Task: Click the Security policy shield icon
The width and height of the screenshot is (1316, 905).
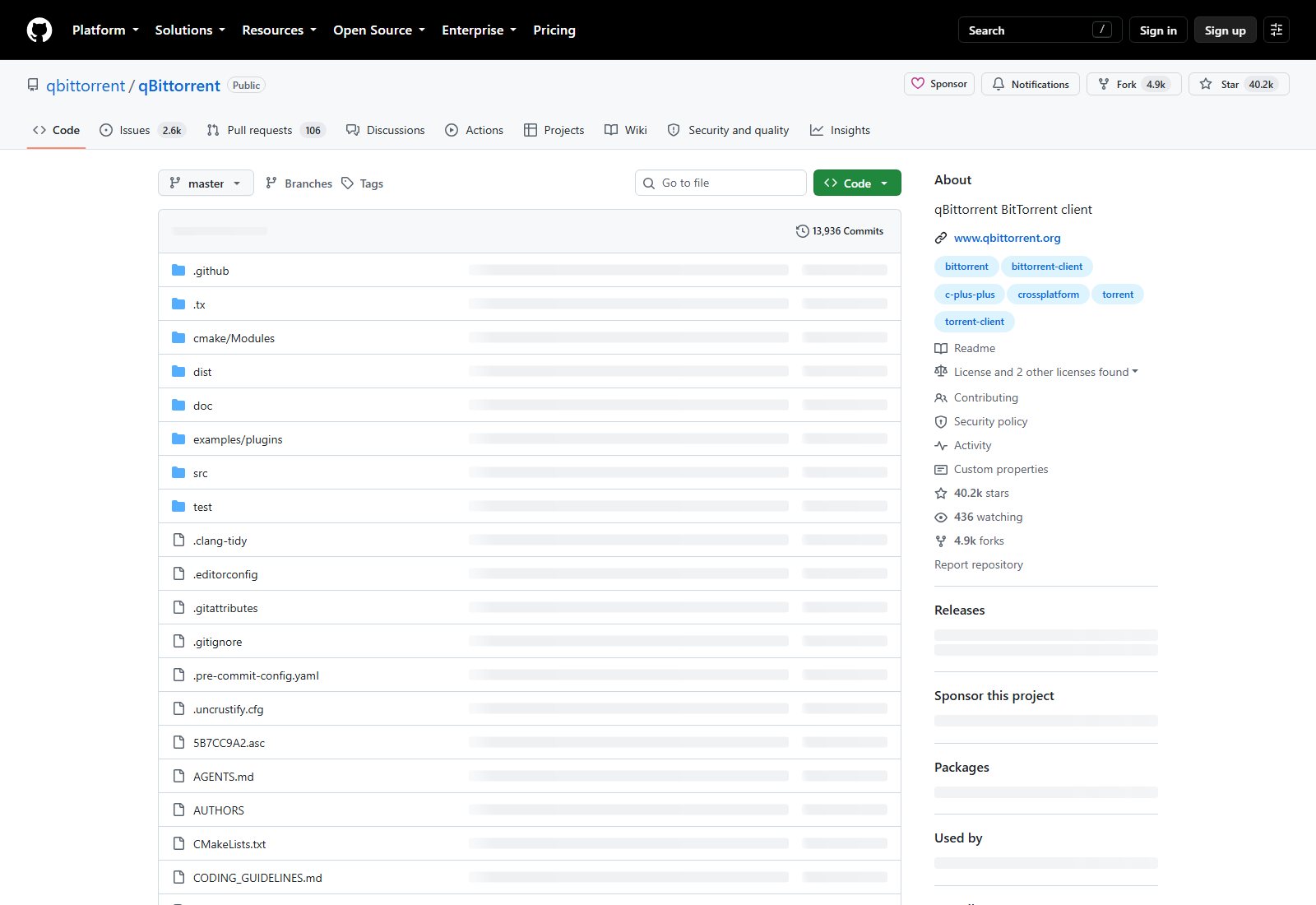Action: tap(941, 421)
